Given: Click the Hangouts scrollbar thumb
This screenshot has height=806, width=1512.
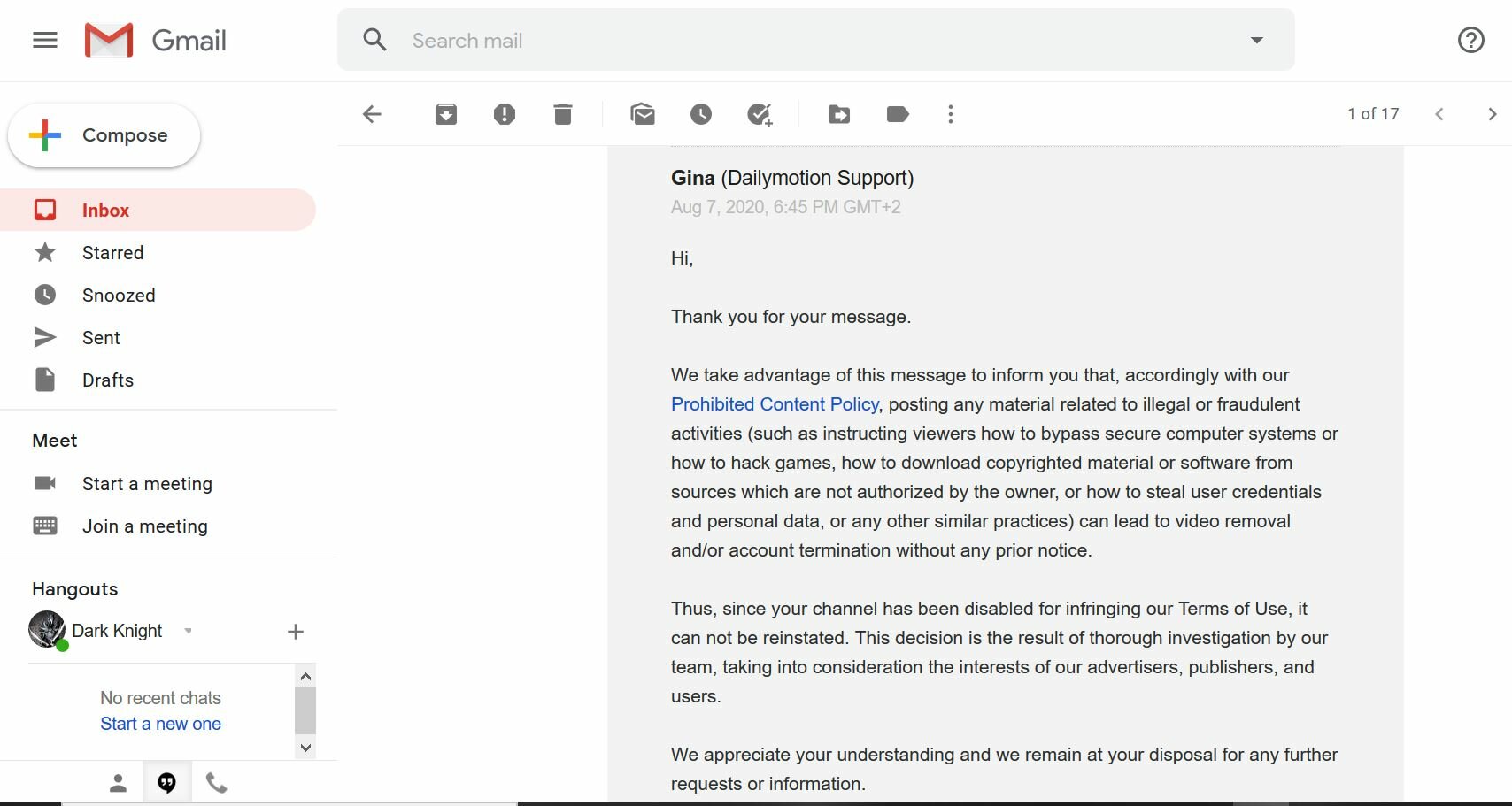Looking at the screenshot, I should pyautogui.click(x=305, y=710).
